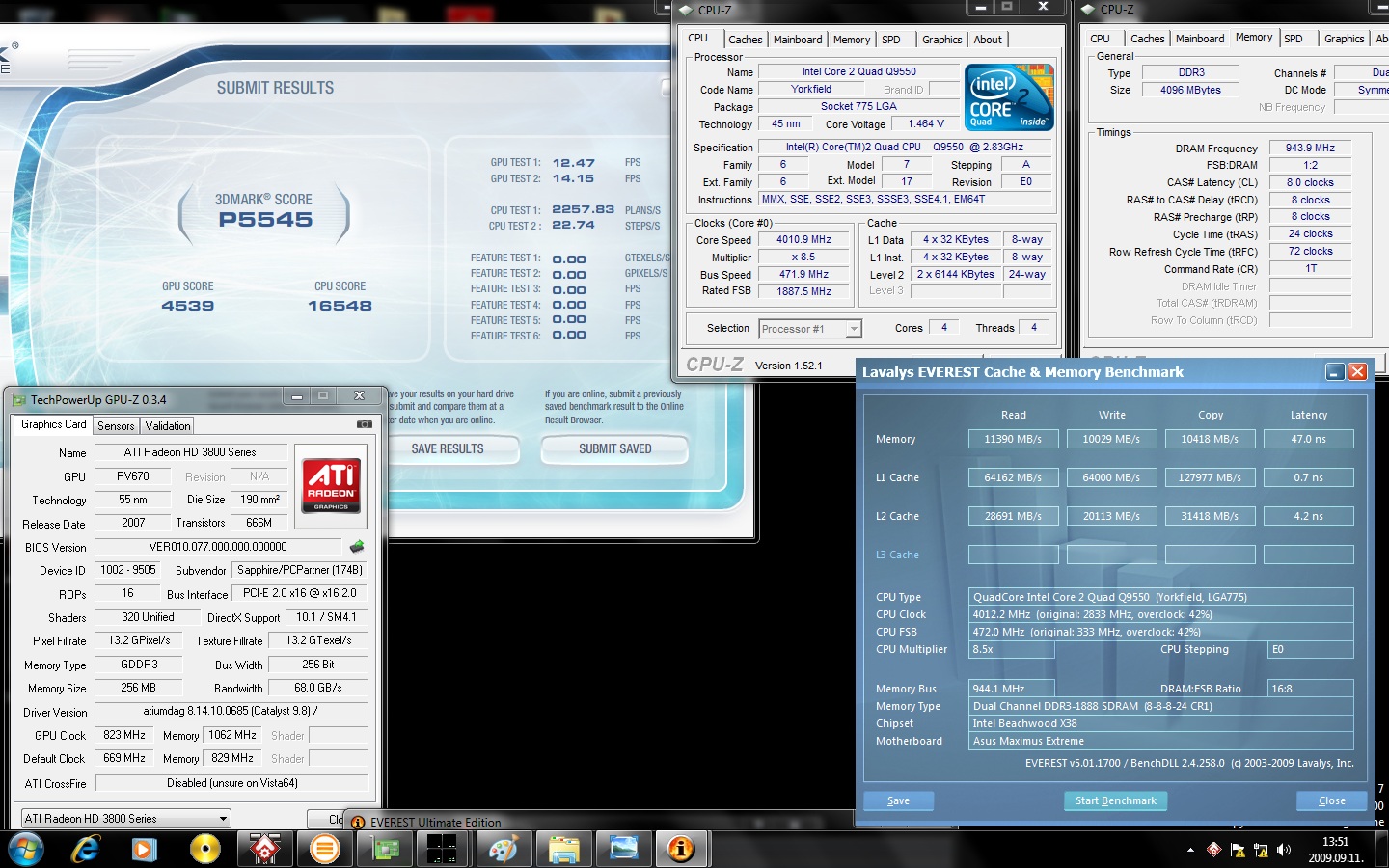Switch to the red diamond taskbar app

(x=264, y=849)
